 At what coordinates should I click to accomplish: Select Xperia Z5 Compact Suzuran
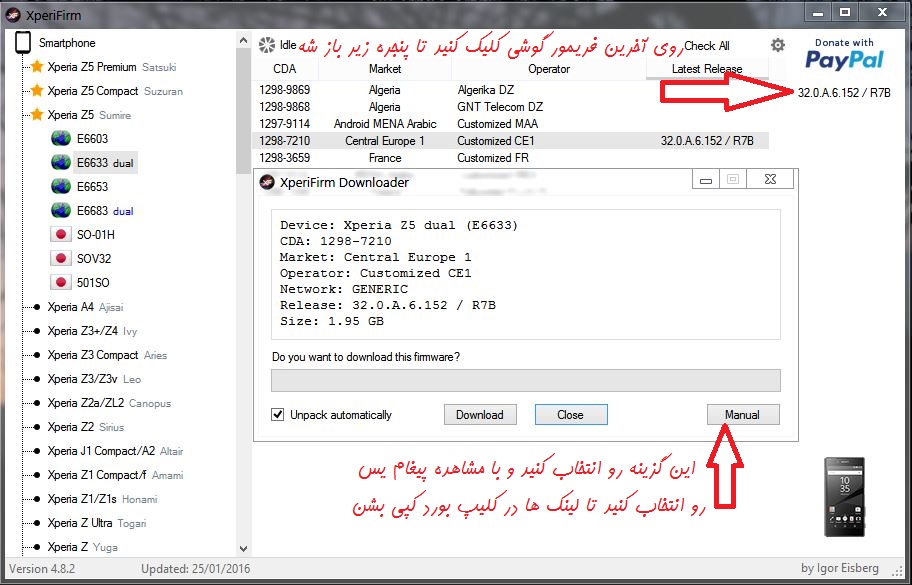(x=115, y=91)
